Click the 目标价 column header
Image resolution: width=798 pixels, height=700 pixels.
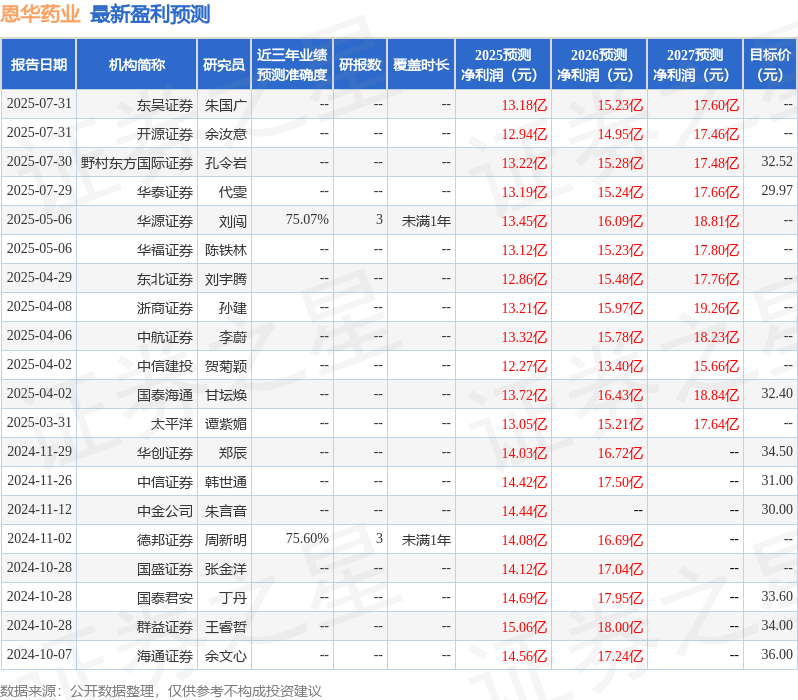coord(770,65)
